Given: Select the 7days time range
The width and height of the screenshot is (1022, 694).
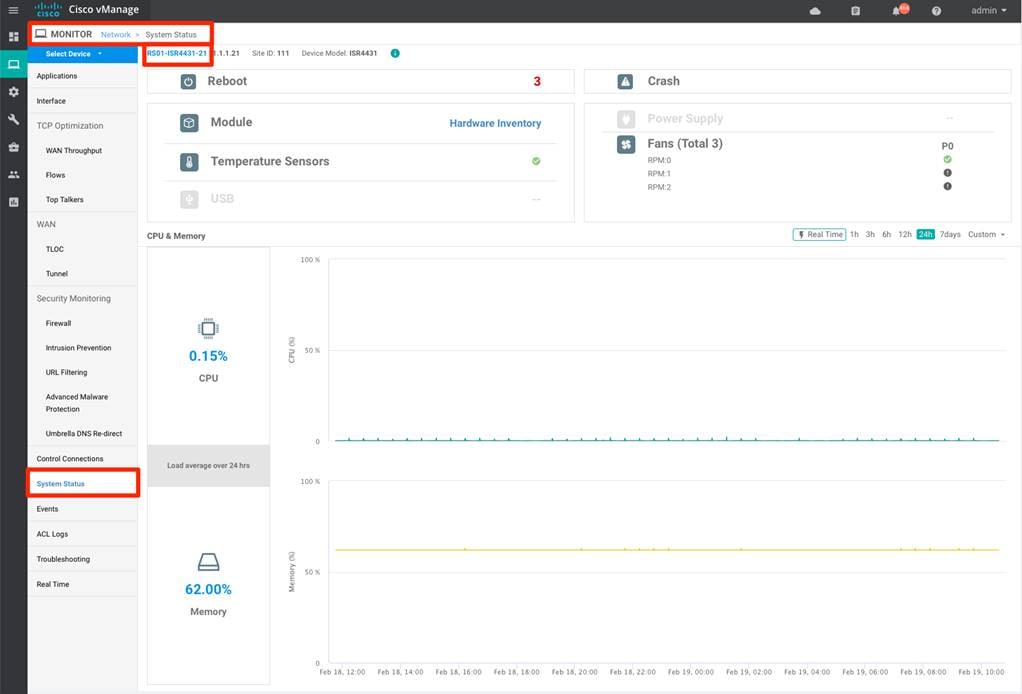Looking at the screenshot, I should click(950, 234).
